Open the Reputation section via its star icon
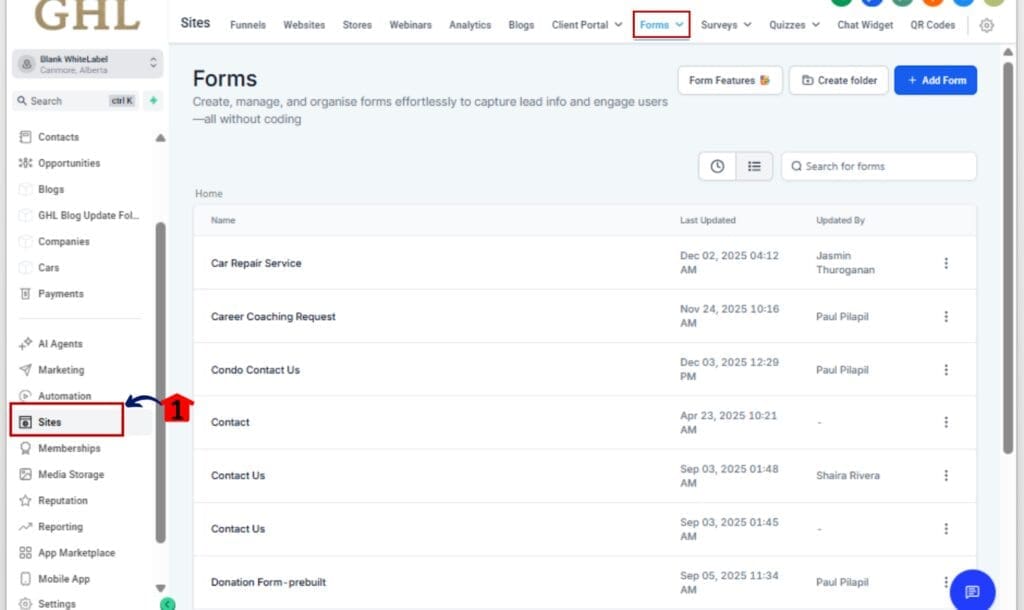Viewport: 1024px width, 610px height. [24, 500]
